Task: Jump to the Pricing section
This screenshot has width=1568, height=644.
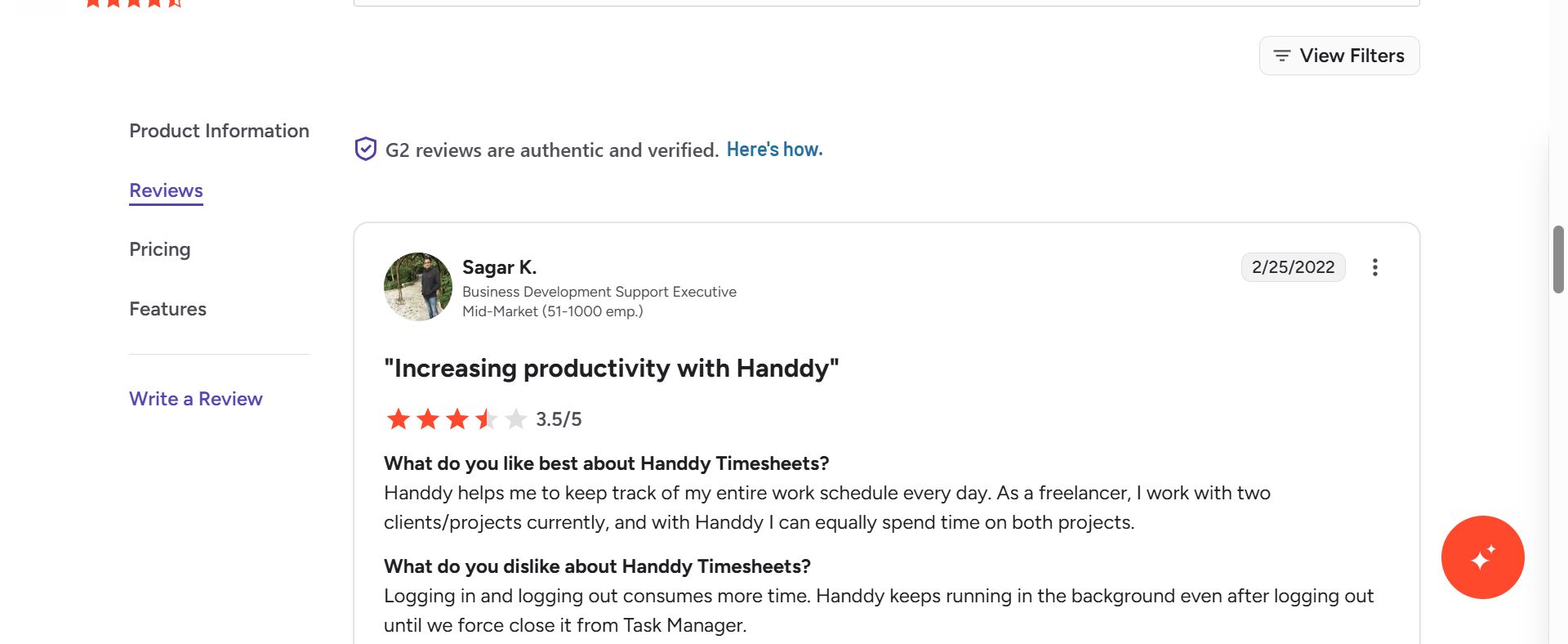Action: click(x=160, y=249)
